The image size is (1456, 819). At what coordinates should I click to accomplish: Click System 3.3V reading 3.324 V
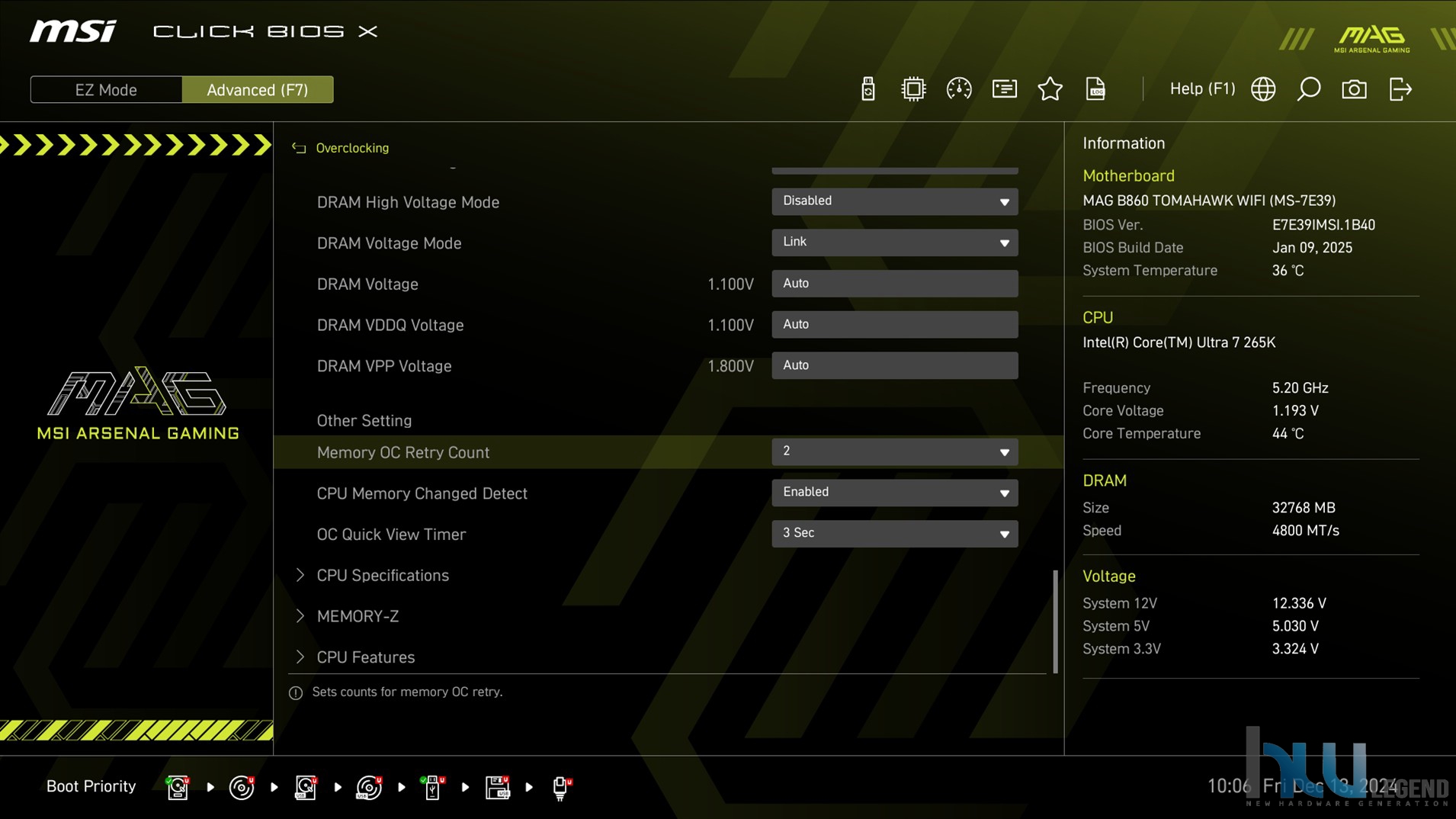point(1295,649)
